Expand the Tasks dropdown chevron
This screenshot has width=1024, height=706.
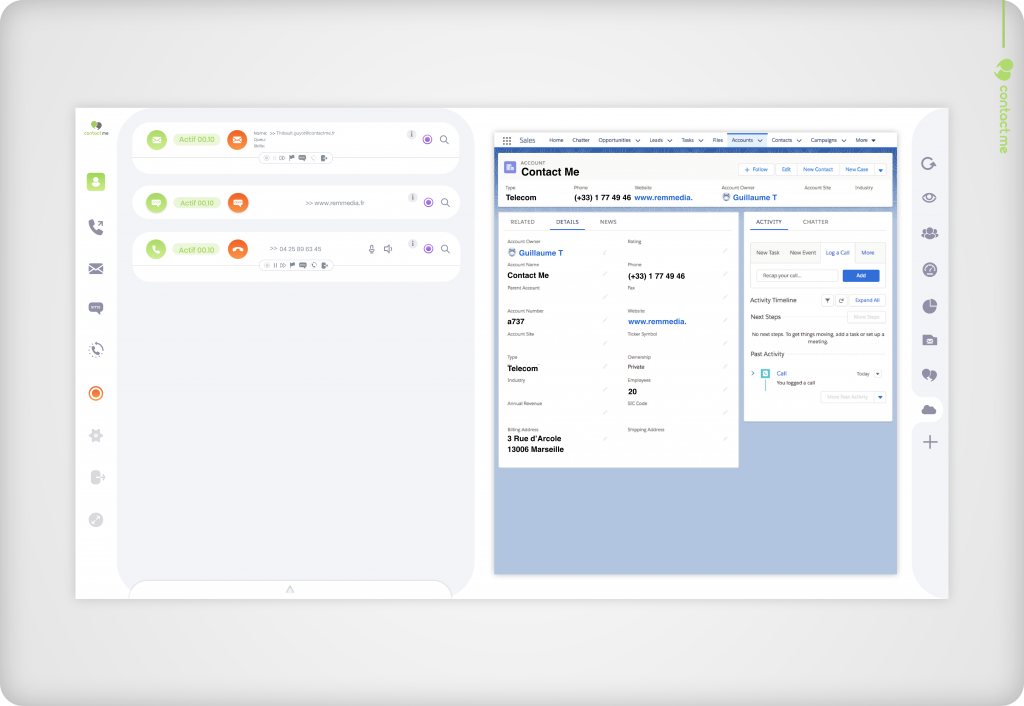click(701, 140)
